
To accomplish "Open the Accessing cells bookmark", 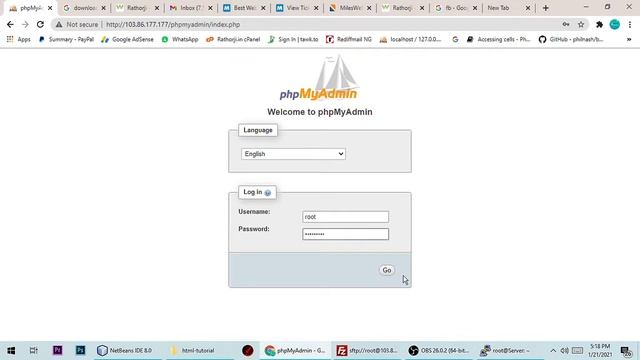I will click(498, 39).
